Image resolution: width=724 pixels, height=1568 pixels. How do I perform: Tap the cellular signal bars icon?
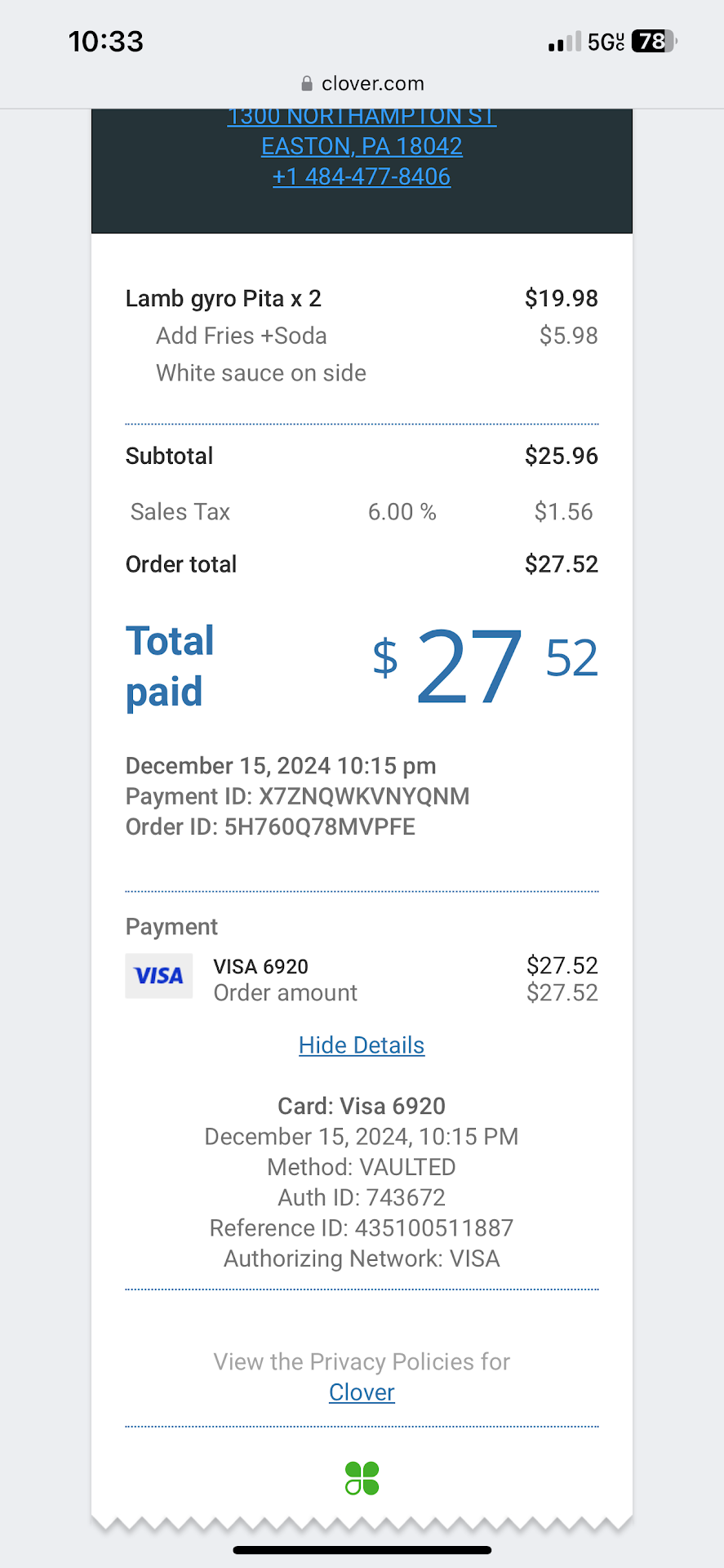tap(565, 42)
